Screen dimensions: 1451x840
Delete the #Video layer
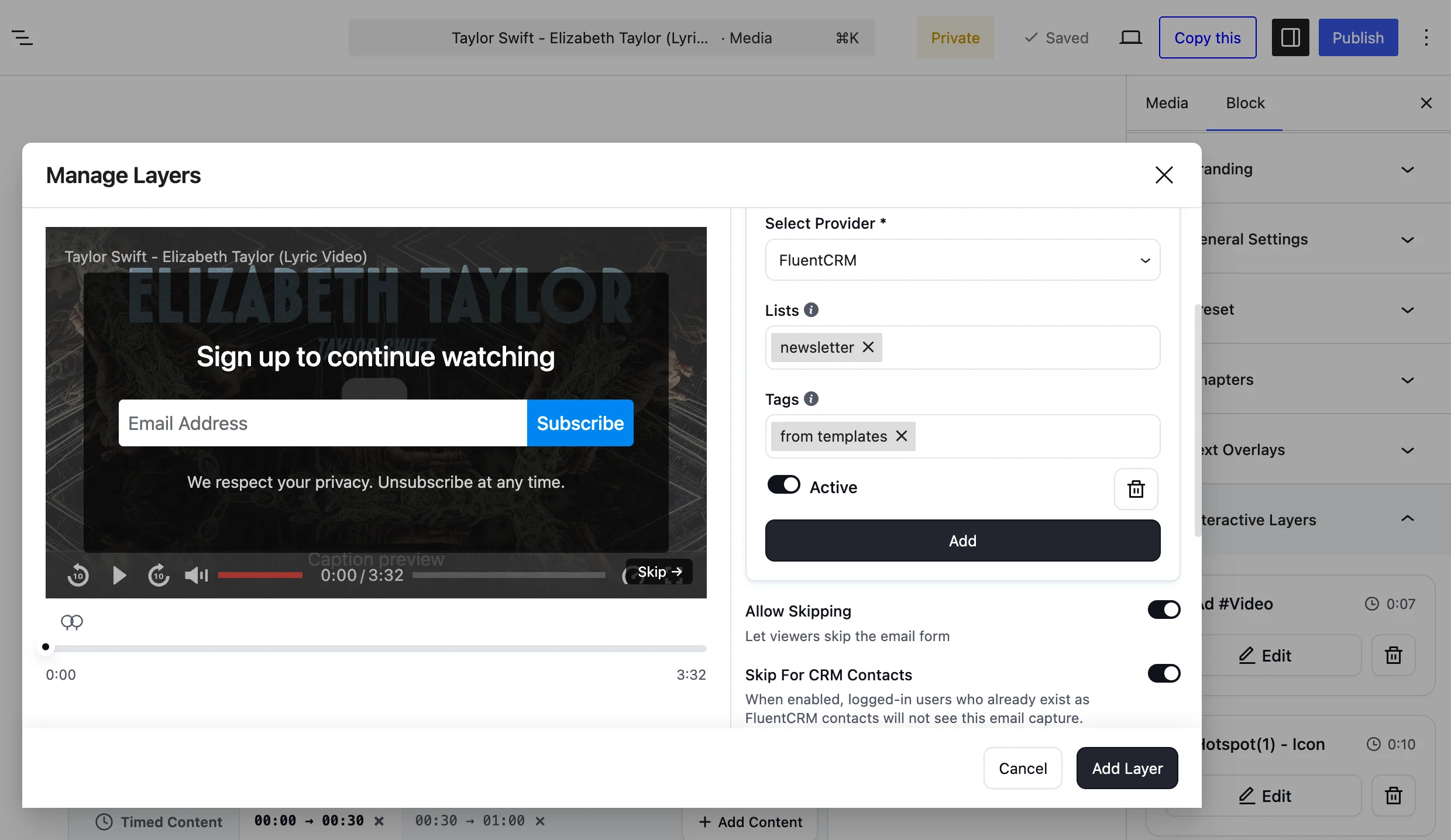pyautogui.click(x=1393, y=655)
